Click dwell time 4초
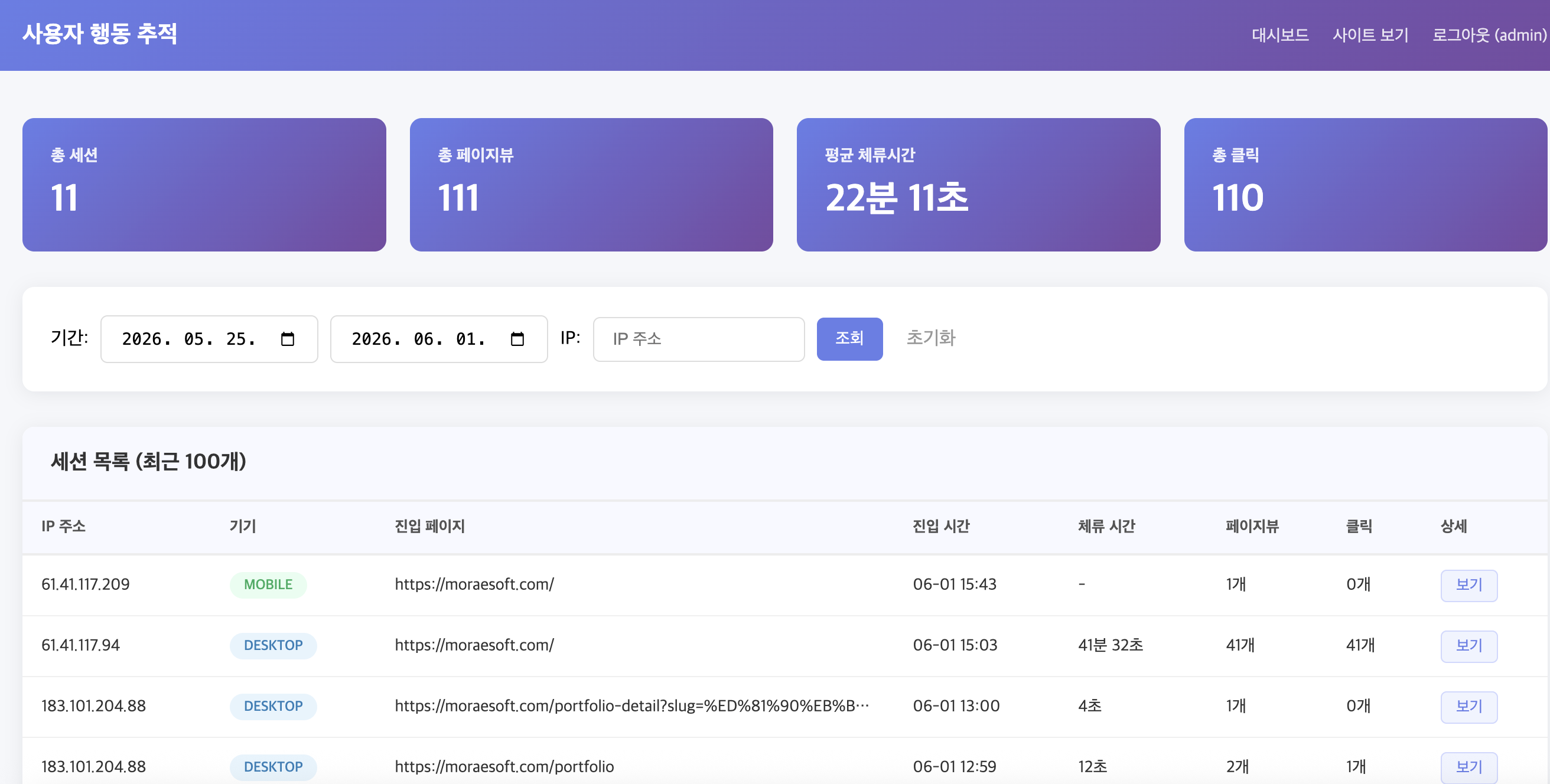The width and height of the screenshot is (1550, 784). 1089,706
